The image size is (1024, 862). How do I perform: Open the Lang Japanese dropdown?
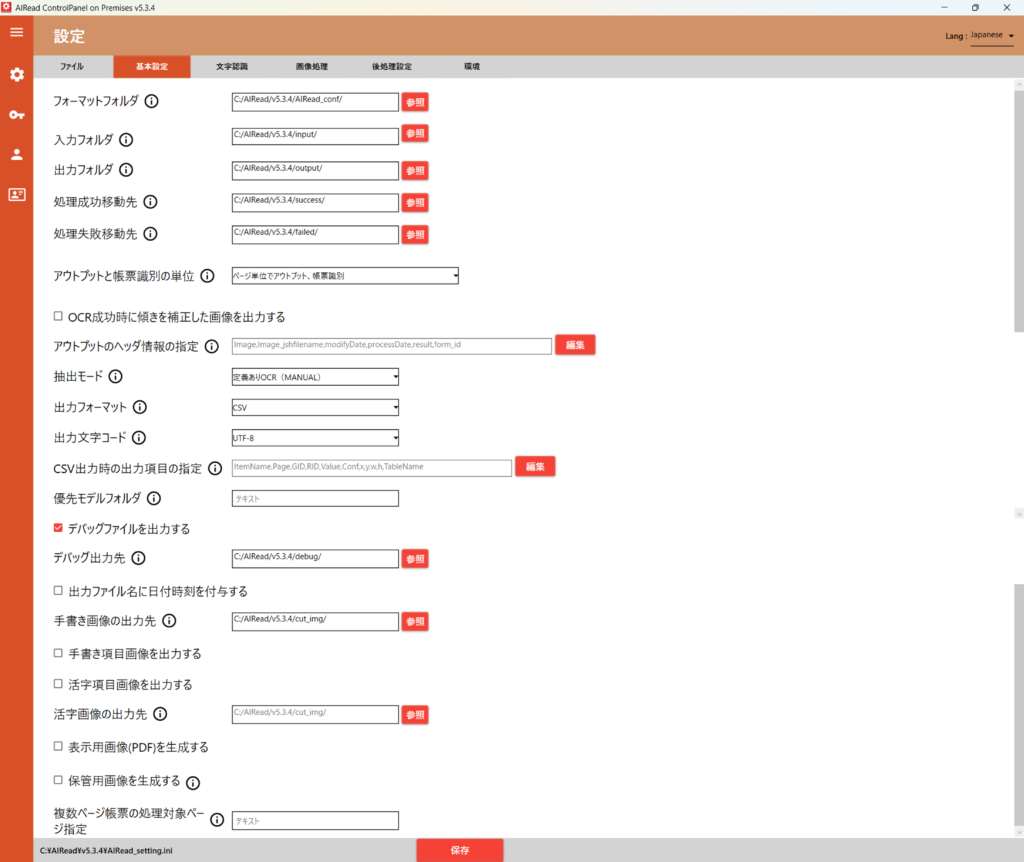coord(992,35)
